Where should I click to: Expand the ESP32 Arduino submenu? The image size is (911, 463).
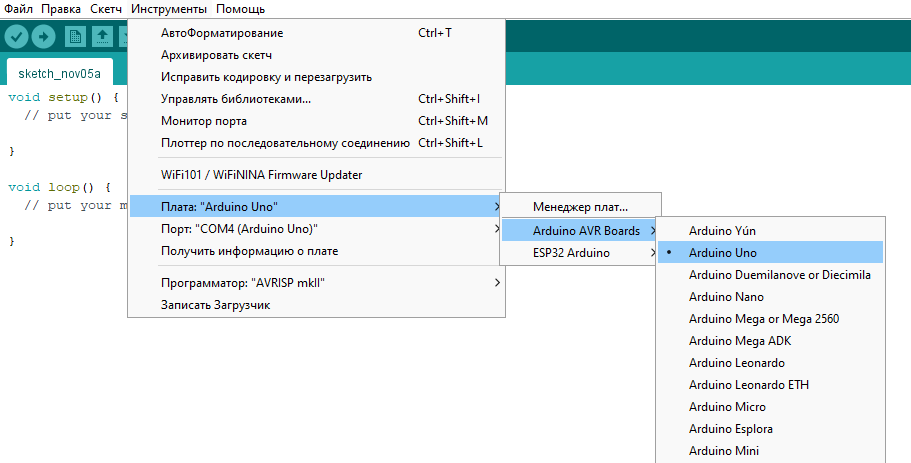click(x=580, y=253)
